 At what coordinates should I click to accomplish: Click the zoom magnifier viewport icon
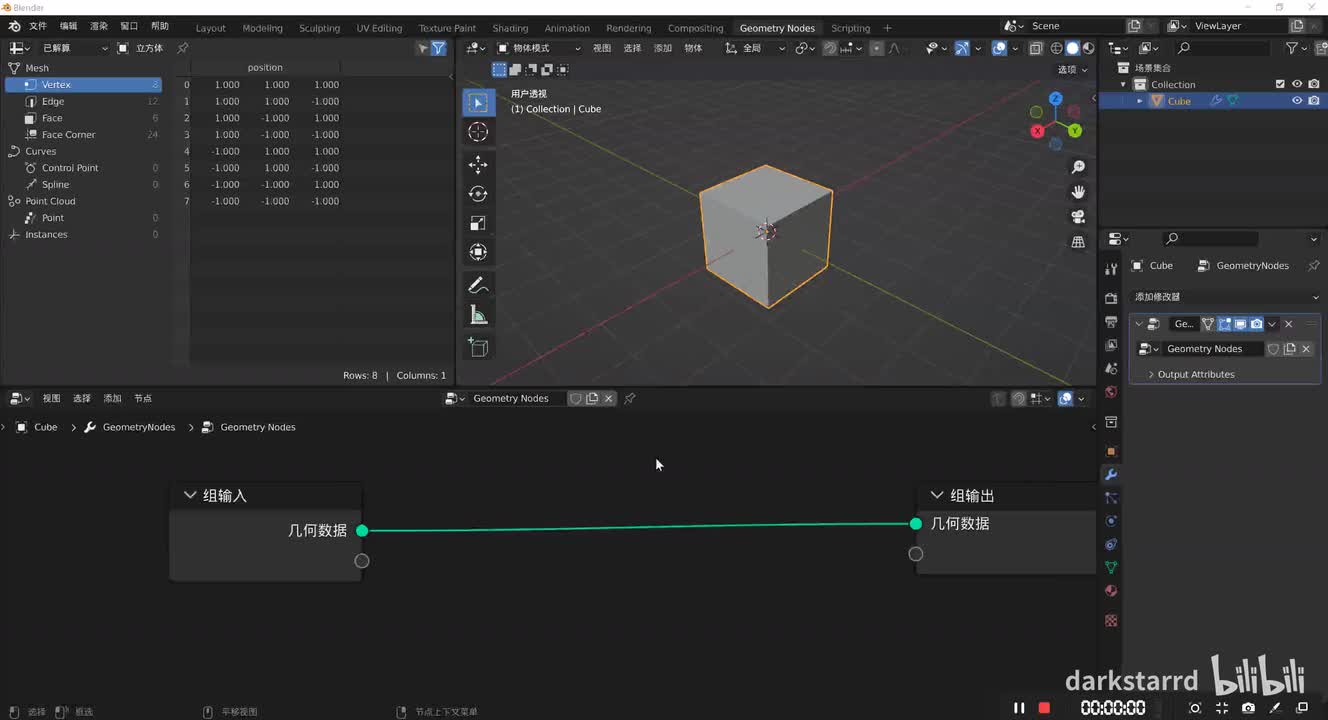1078,167
